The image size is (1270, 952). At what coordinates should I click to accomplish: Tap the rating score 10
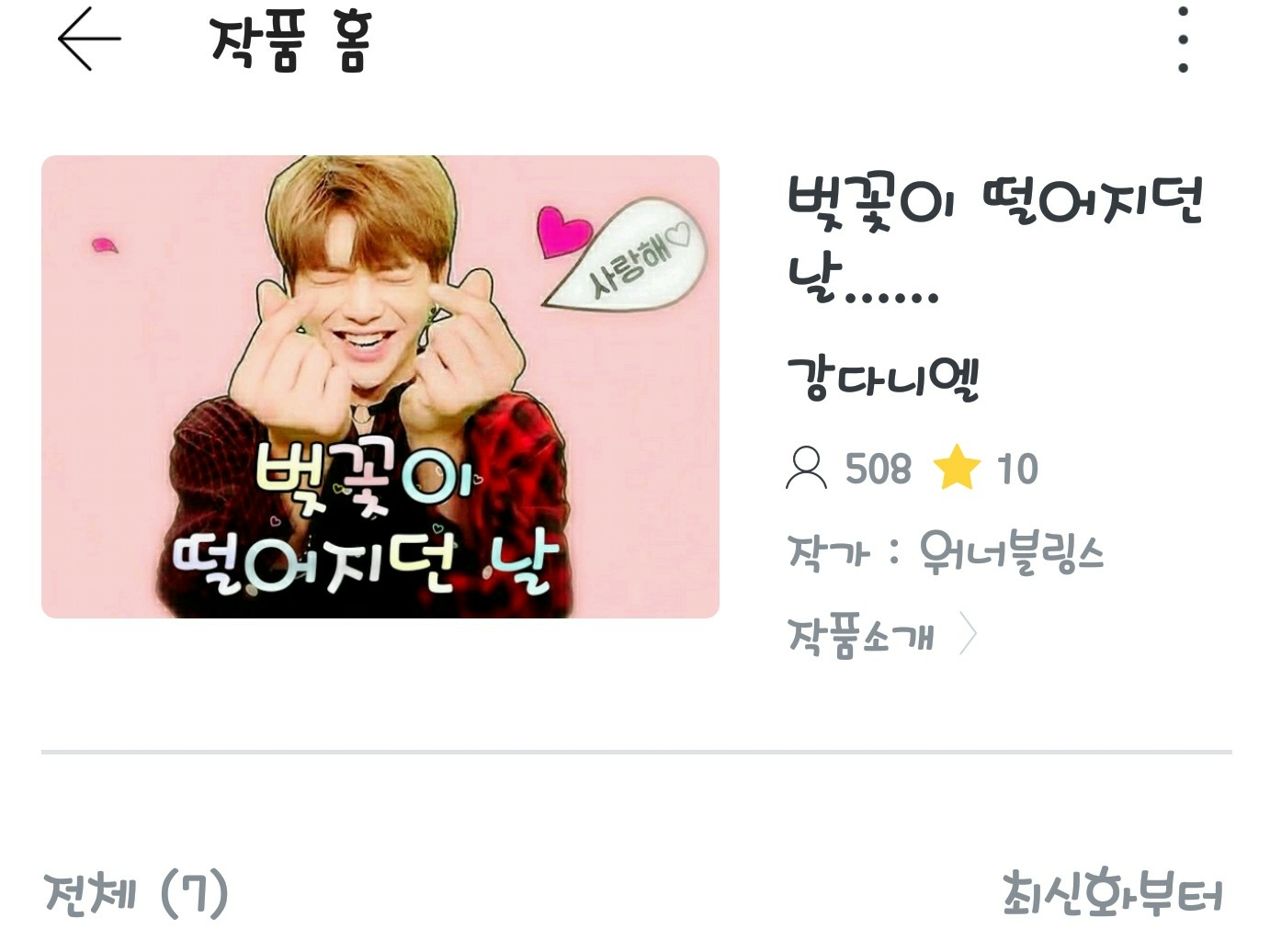pyautogui.click(x=1017, y=469)
